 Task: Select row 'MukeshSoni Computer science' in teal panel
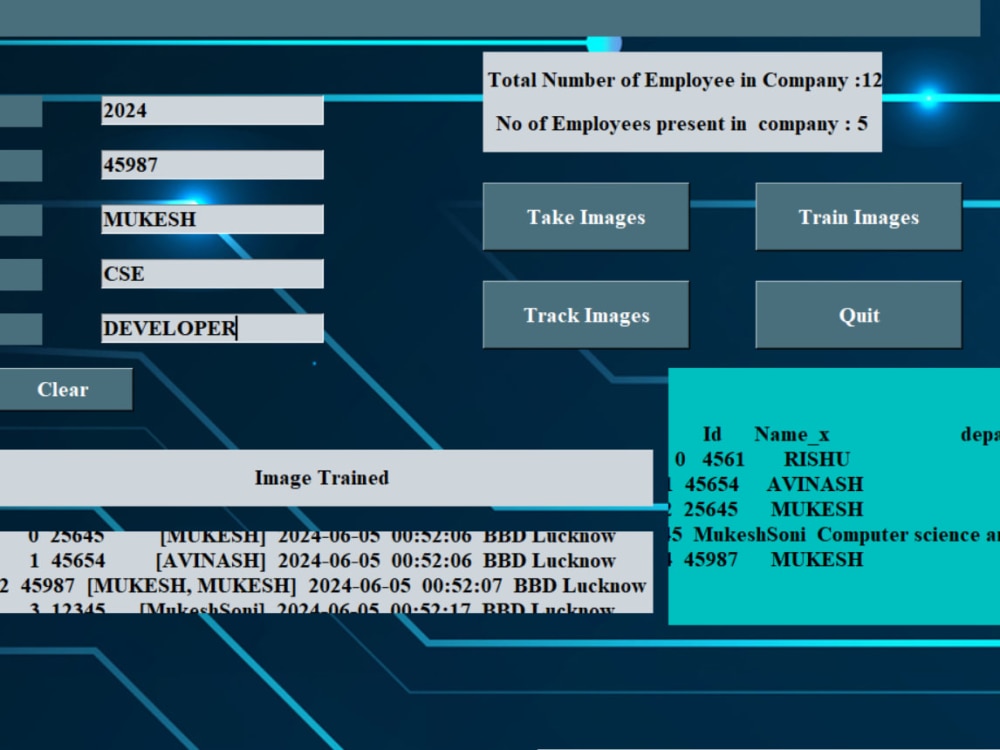click(x=834, y=534)
